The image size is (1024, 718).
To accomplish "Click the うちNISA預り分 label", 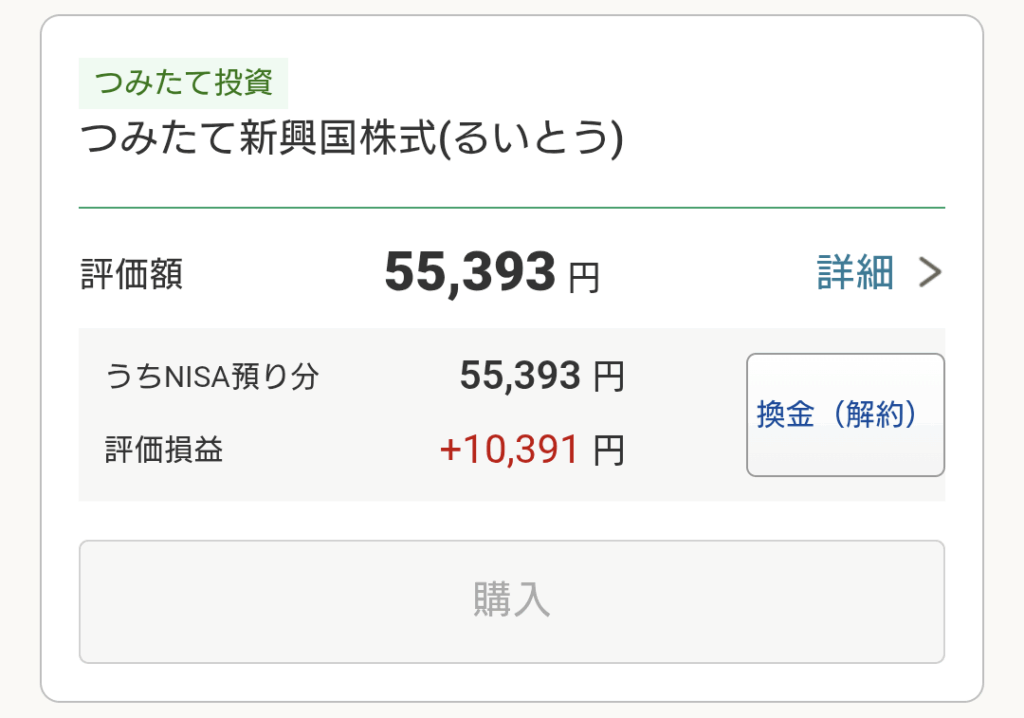I will pos(212,377).
